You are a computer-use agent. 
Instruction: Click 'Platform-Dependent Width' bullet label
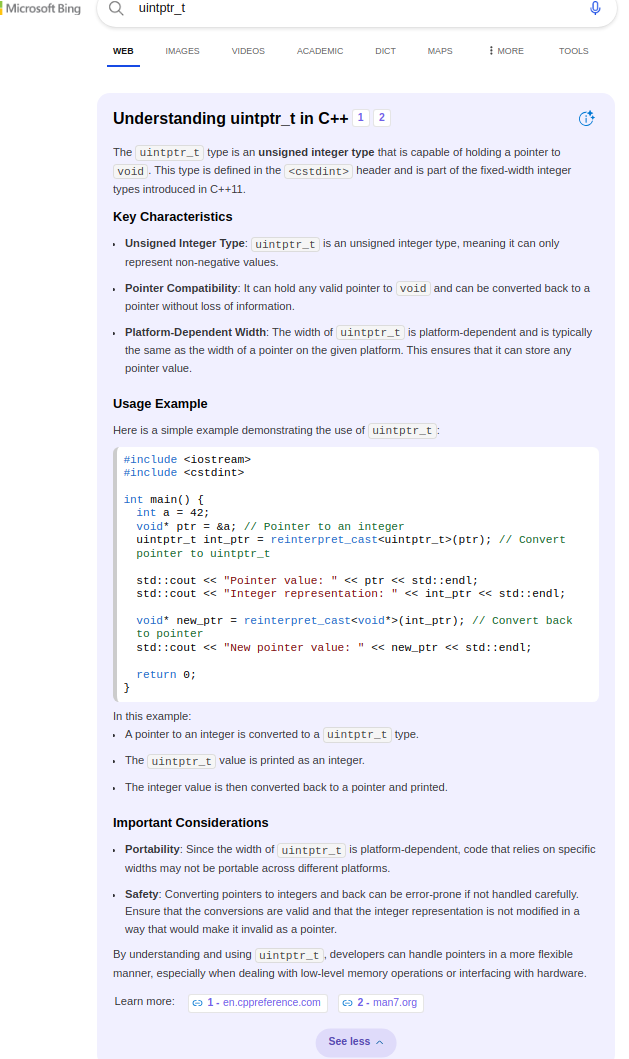(195, 332)
